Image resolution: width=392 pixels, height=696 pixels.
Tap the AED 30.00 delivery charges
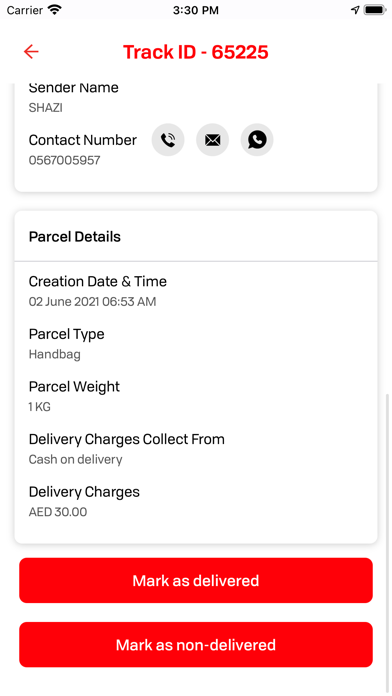[58, 512]
